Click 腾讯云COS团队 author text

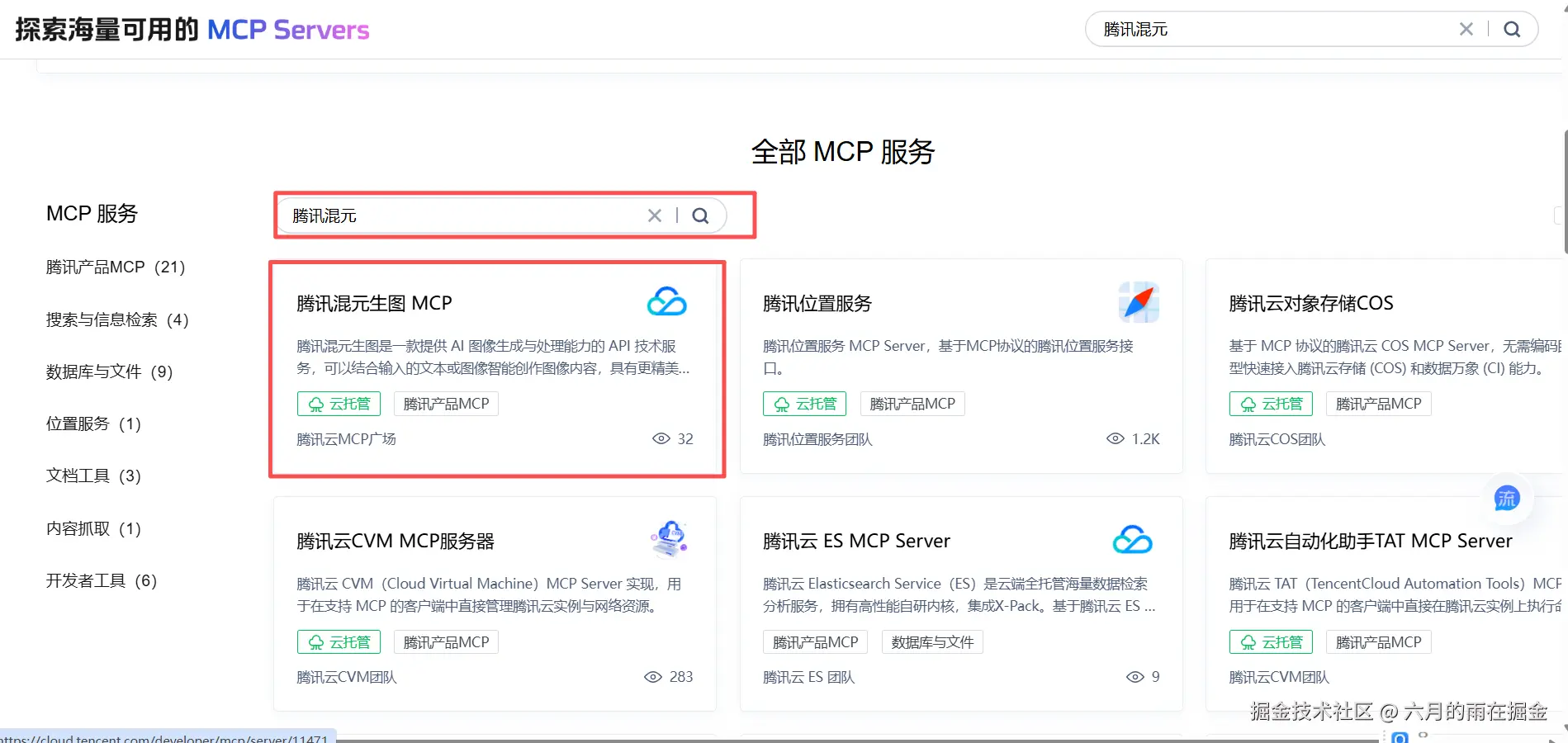point(1277,439)
